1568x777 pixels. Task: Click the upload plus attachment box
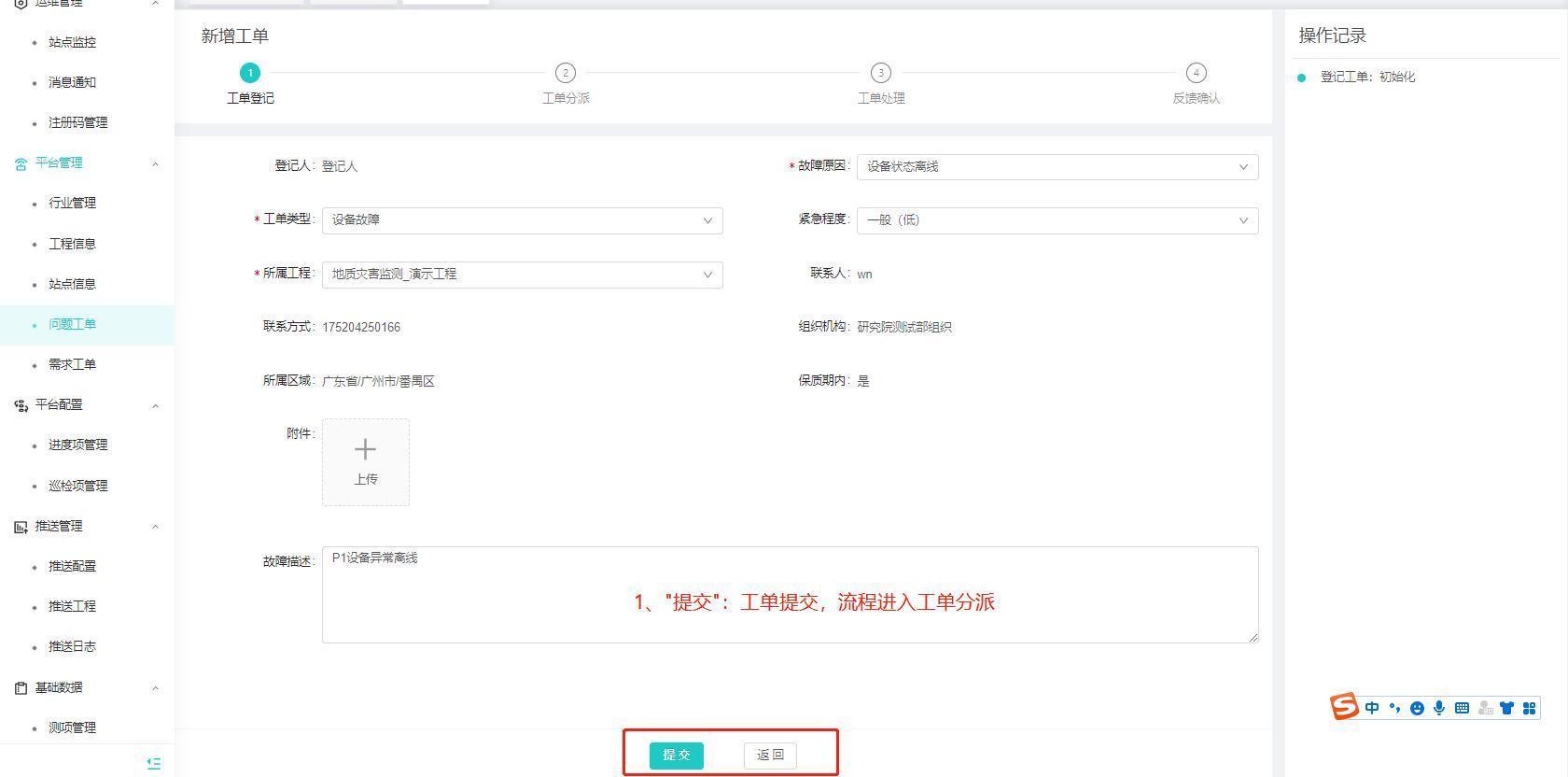365,462
